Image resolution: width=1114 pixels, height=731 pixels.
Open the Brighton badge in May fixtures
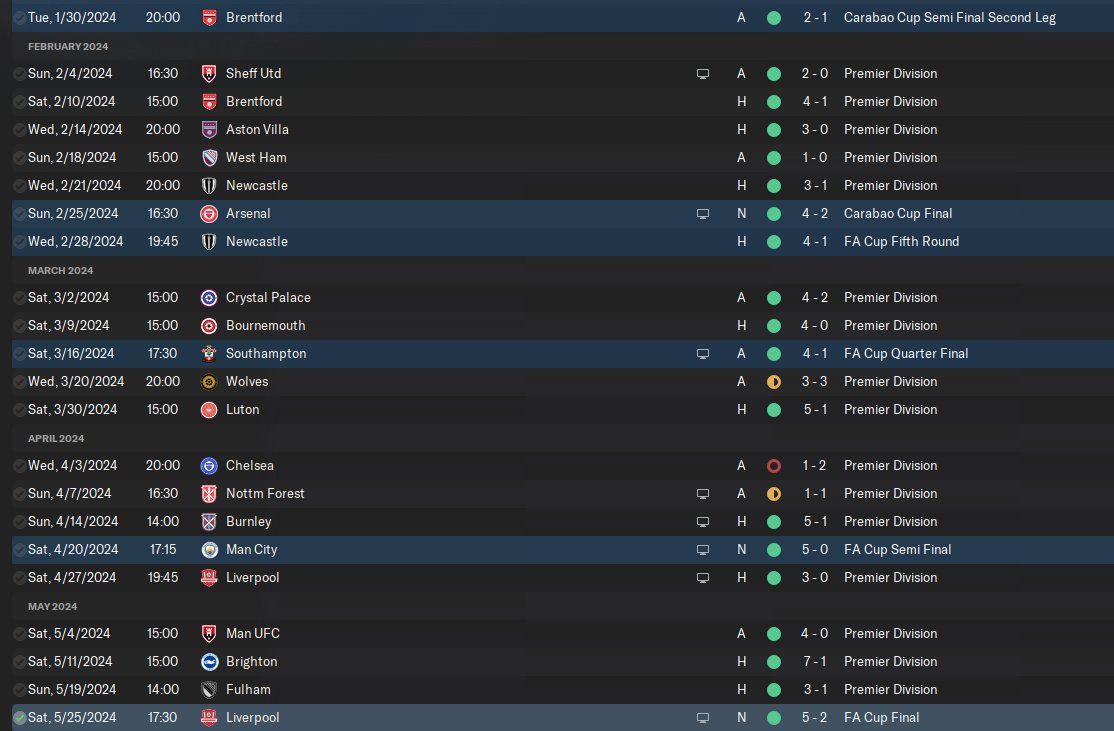[209, 662]
